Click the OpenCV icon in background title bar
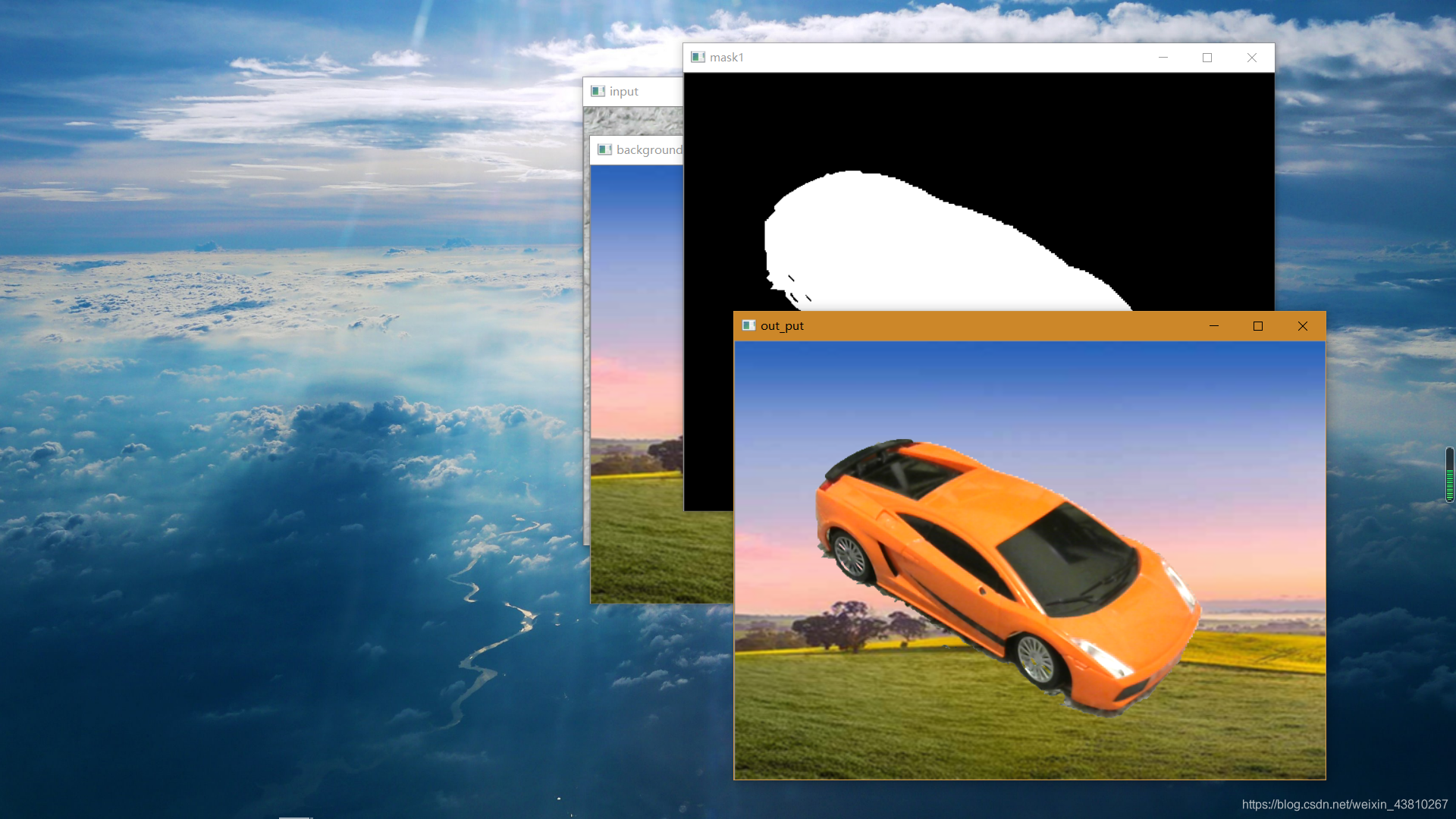 point(606,149)
